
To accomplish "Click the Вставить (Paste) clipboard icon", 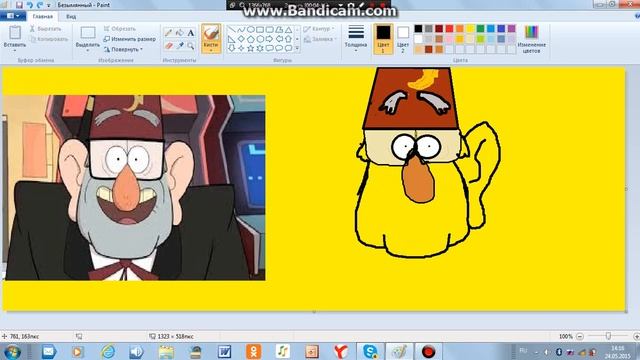I will pos(15,32).
